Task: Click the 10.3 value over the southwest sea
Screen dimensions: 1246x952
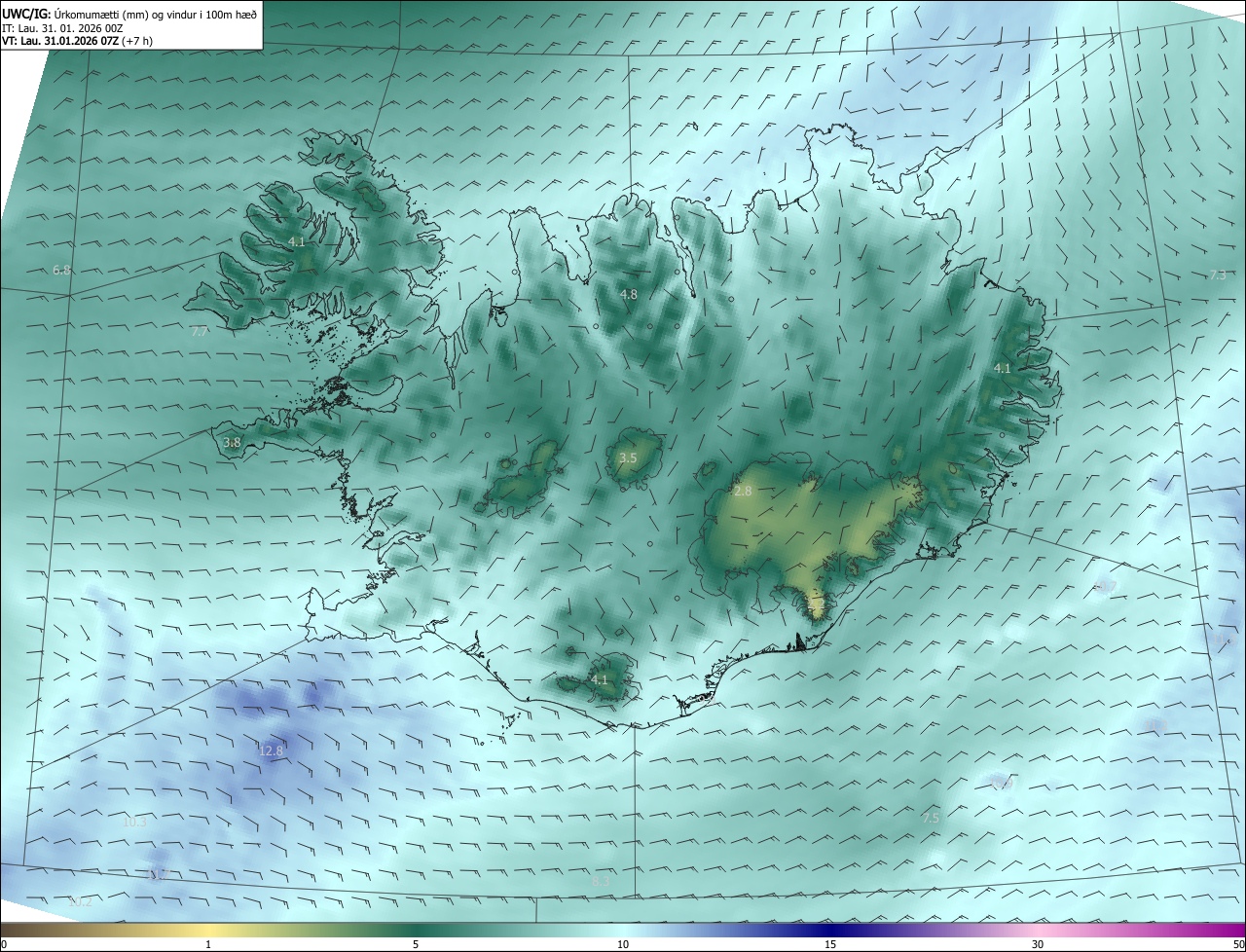Action: (x=134, y=822)
